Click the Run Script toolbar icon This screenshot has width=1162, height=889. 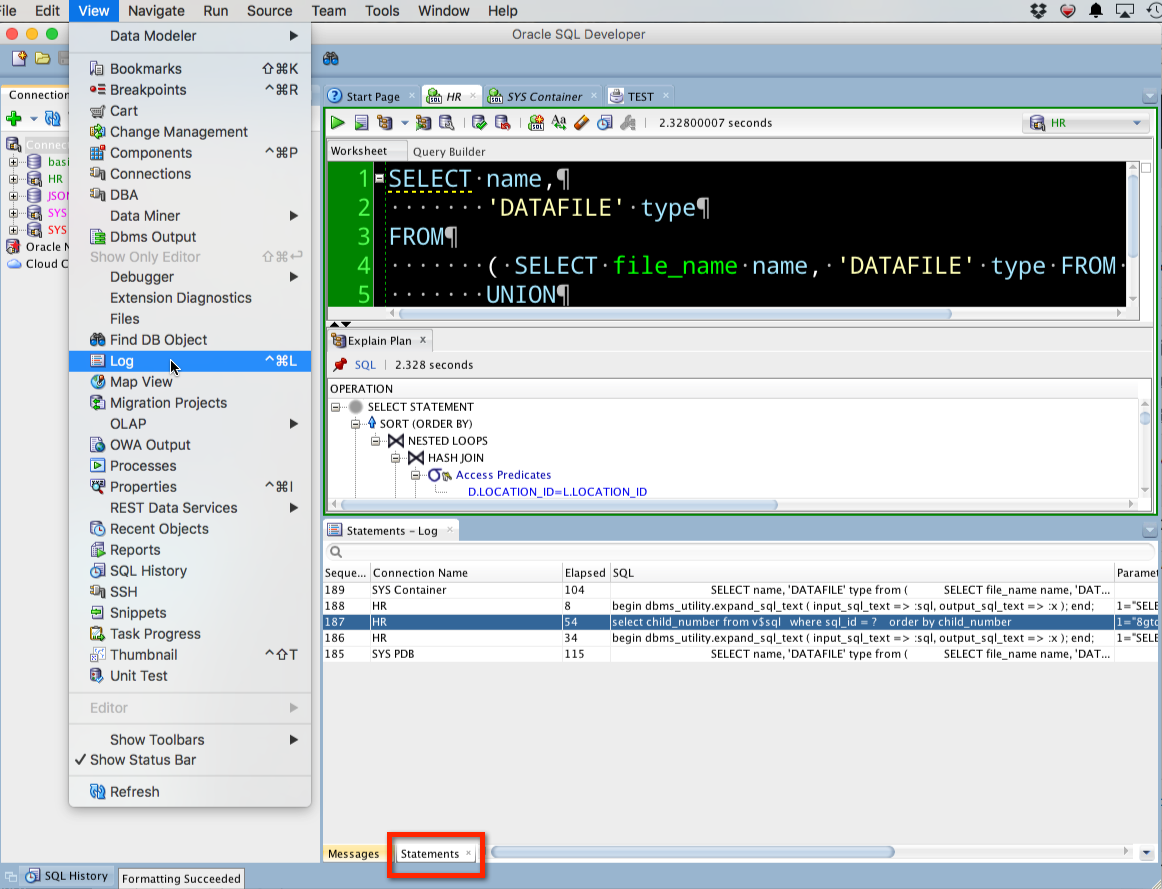(362, 121)
